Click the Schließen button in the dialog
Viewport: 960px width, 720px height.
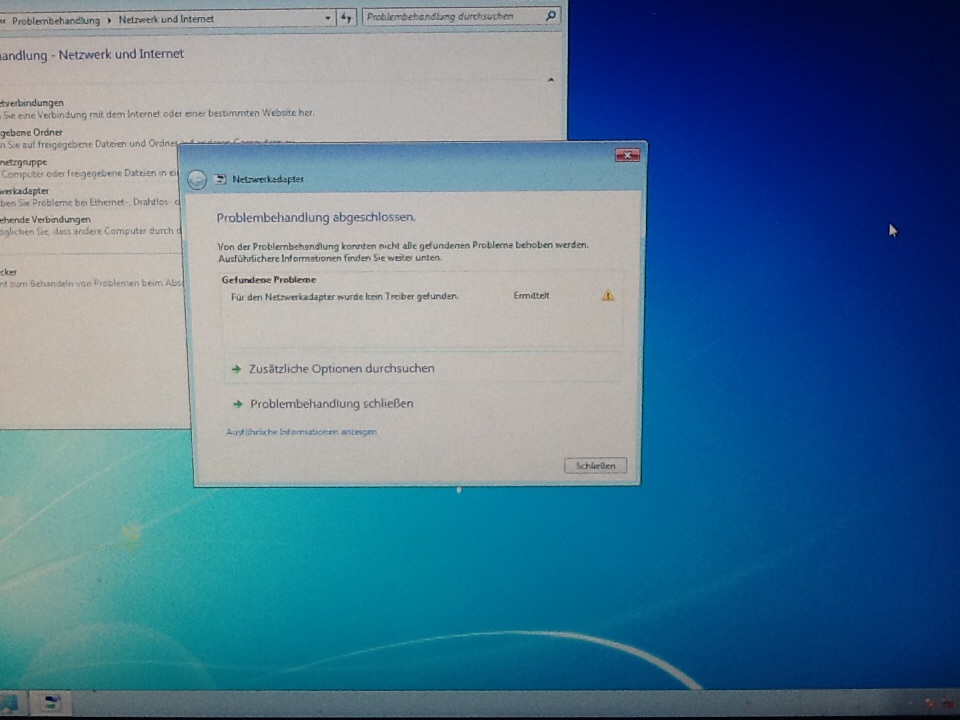pyautogui.click(x=595, y=465)
